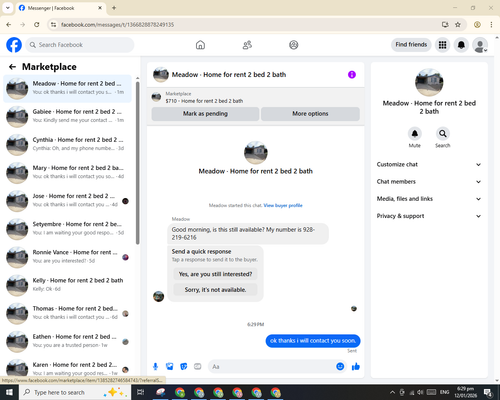Image resolution: width=500 pixels, height=400 pixels.
Task: Search in conversation magnifier icon
Action: pos(443,134)
